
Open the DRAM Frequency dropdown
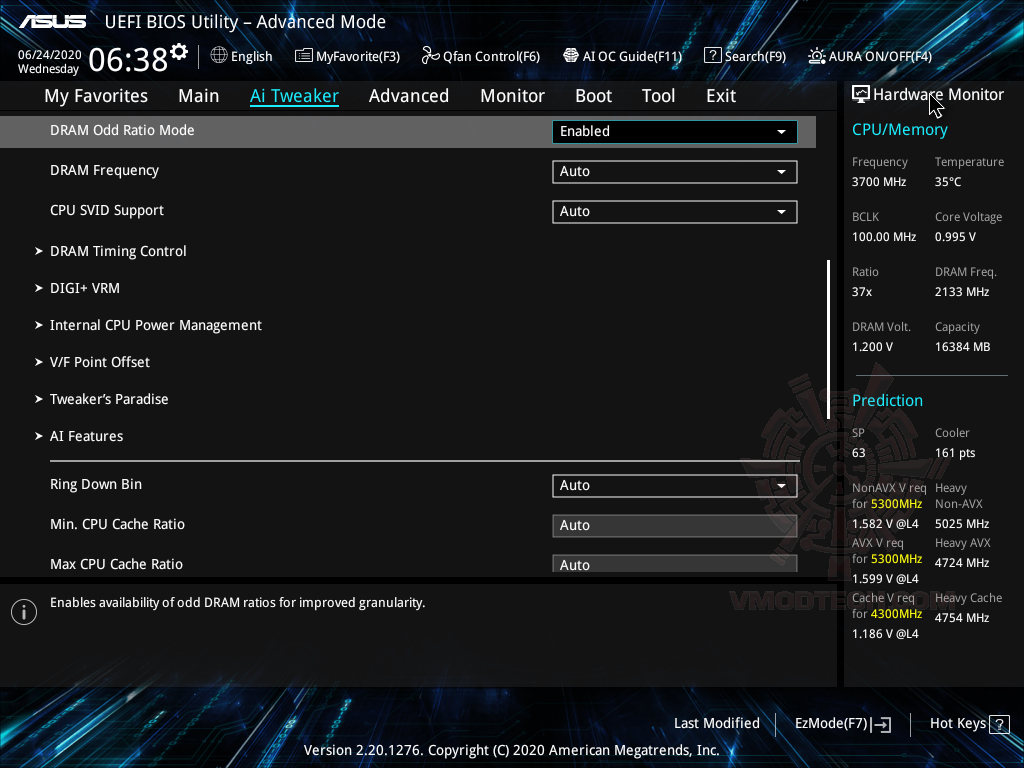point(674,171)
